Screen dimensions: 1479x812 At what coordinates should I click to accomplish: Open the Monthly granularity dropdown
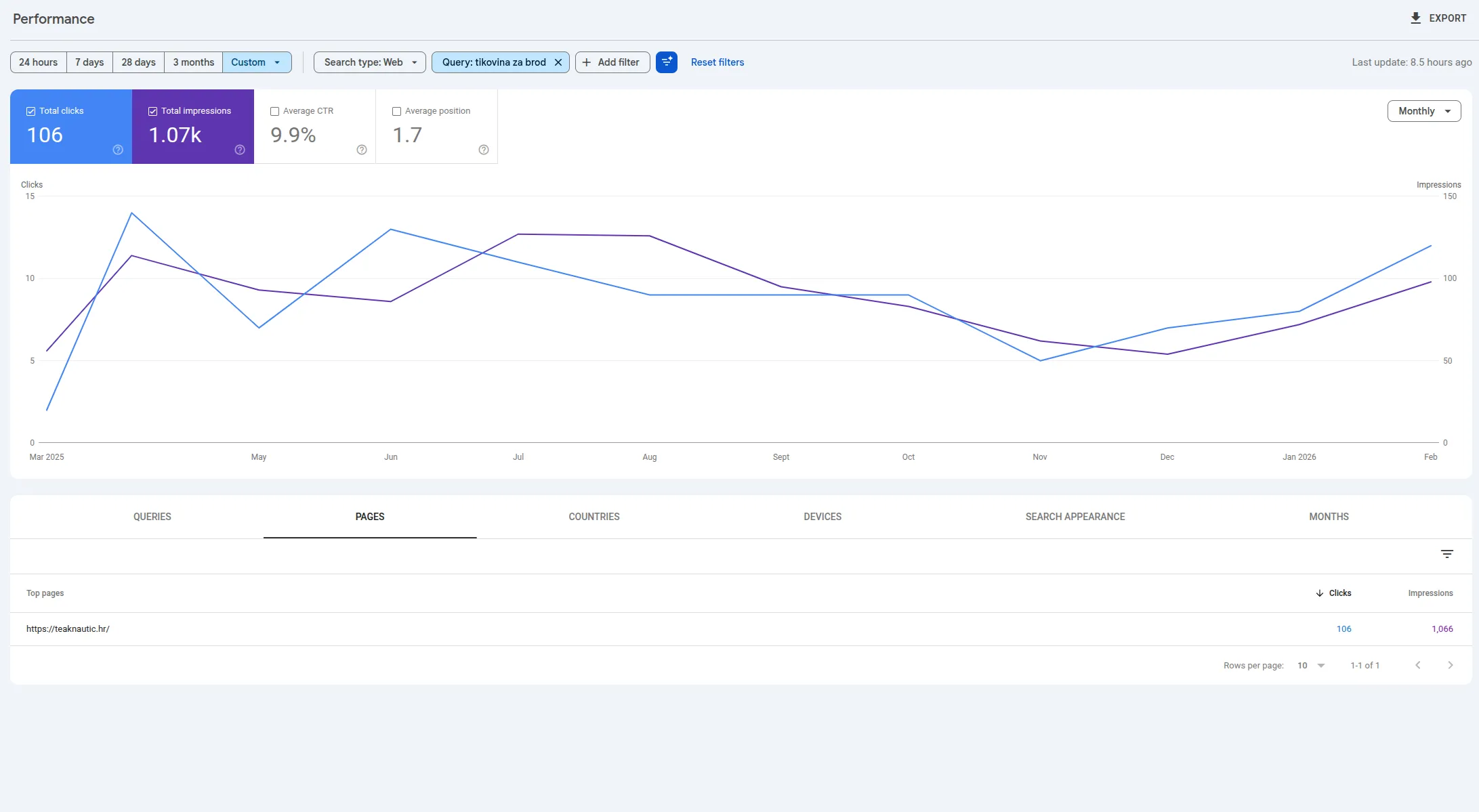pyautogui.click(x=1423, y=110)
